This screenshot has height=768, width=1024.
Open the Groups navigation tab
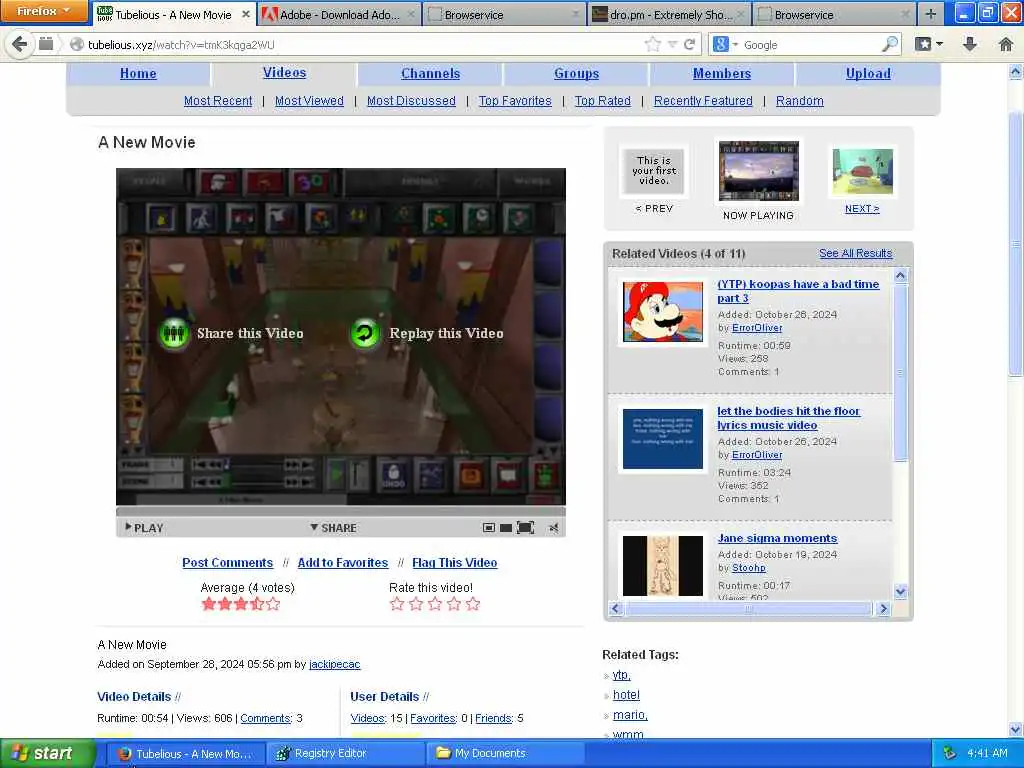[x=577, y=74]
